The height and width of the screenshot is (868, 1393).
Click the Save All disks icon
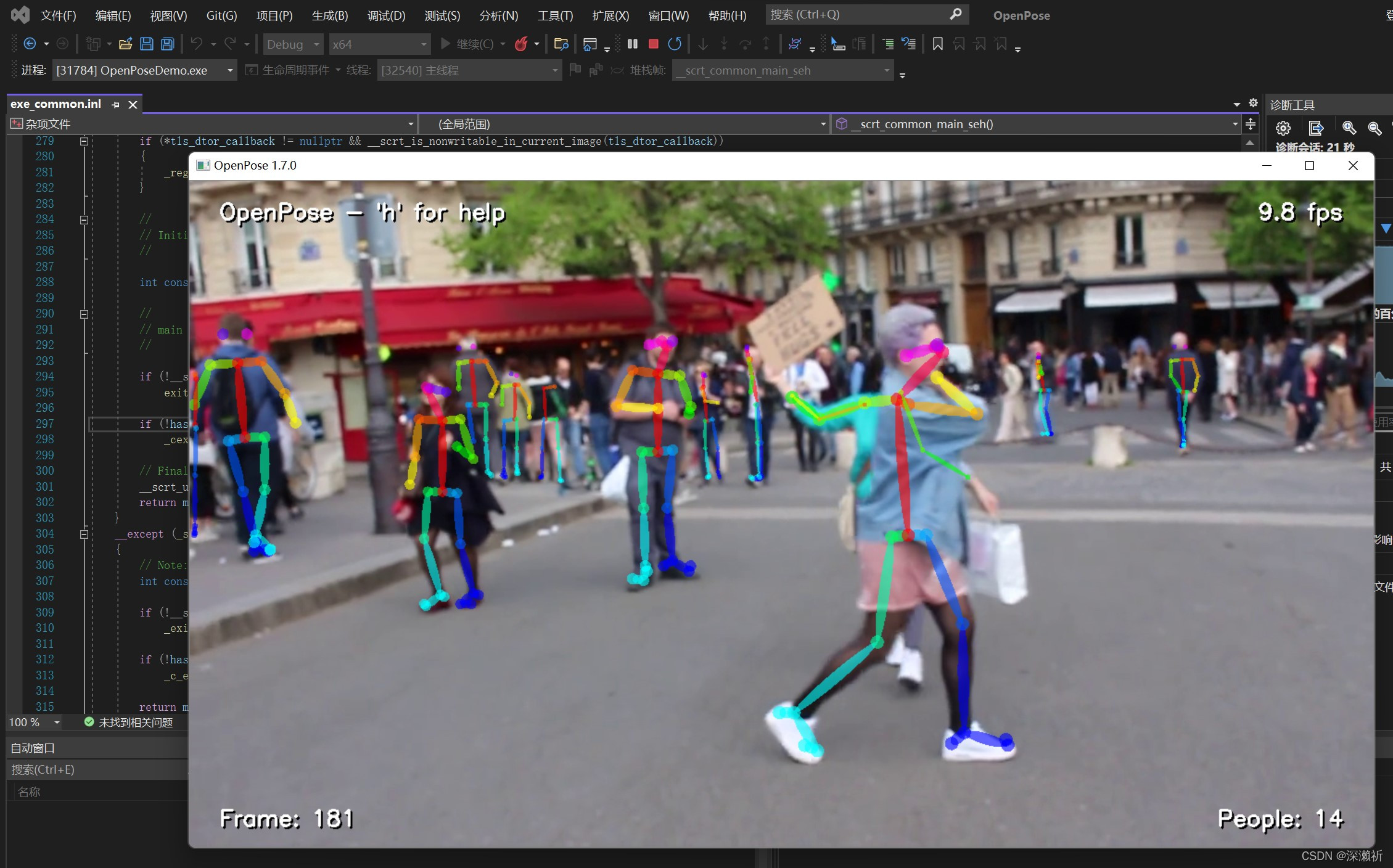(167, 44)
